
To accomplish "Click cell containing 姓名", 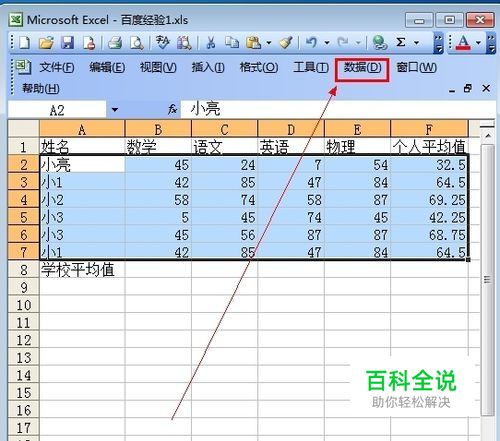I will click(82, 147).
